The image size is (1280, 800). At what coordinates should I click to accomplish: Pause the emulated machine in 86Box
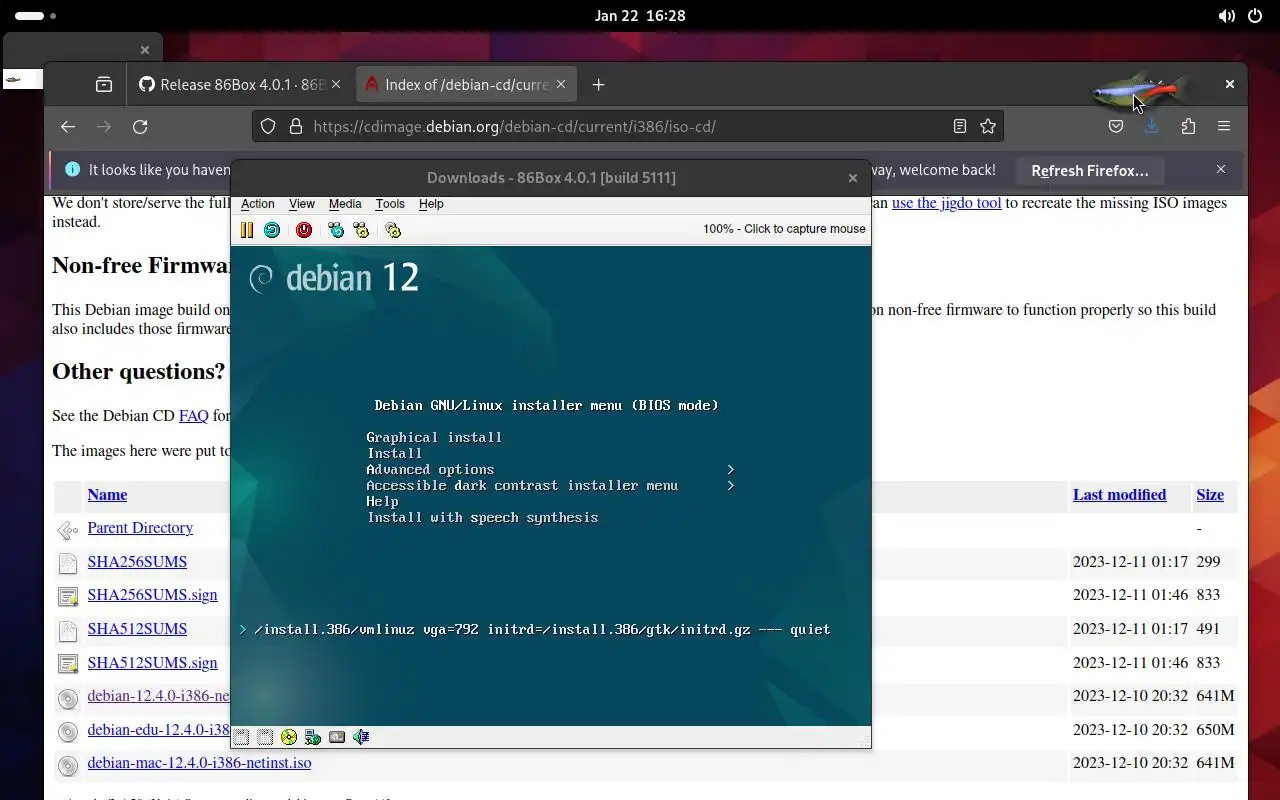pos(246,230)
